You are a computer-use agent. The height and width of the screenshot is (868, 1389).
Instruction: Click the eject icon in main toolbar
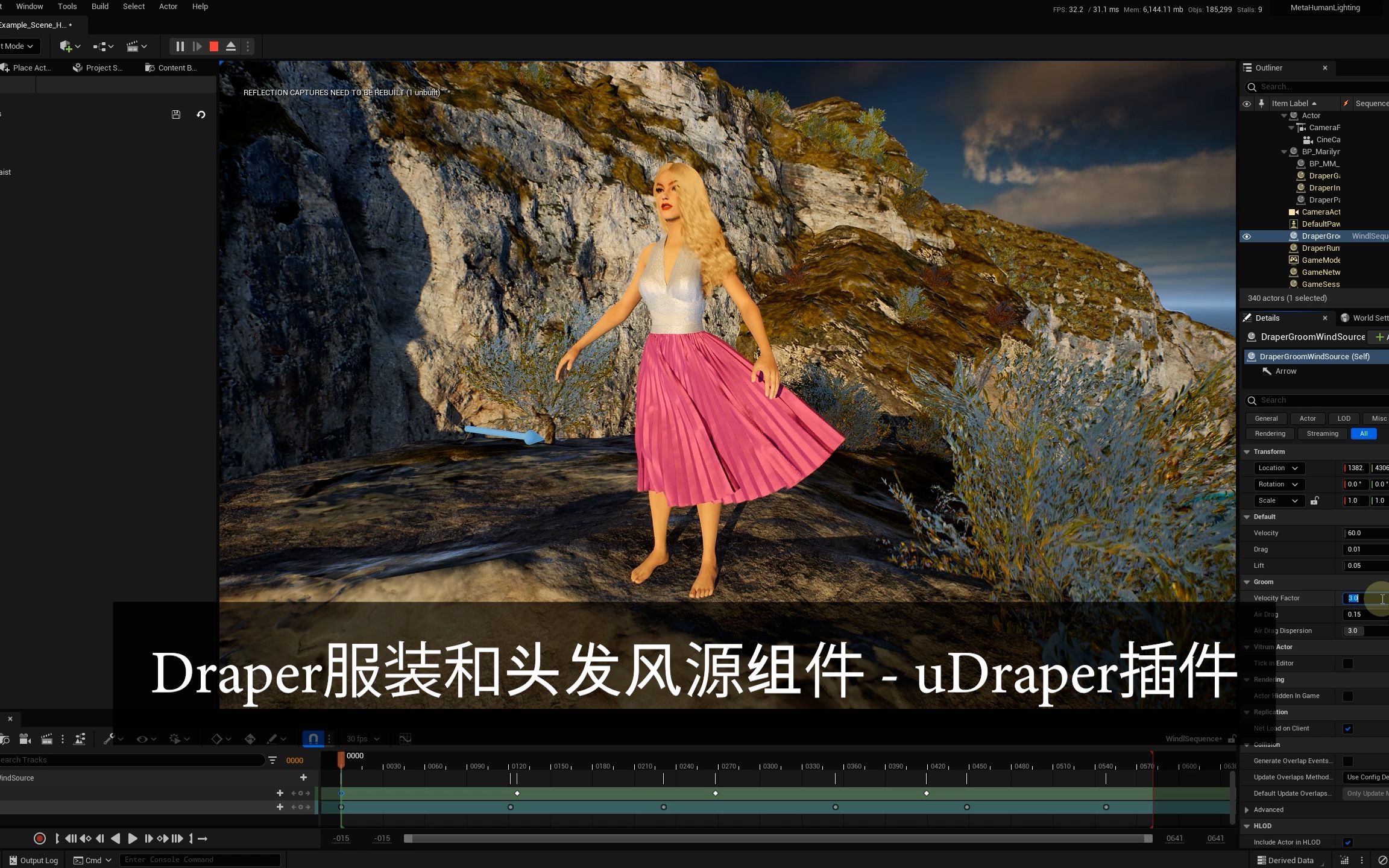click(230, 46)
